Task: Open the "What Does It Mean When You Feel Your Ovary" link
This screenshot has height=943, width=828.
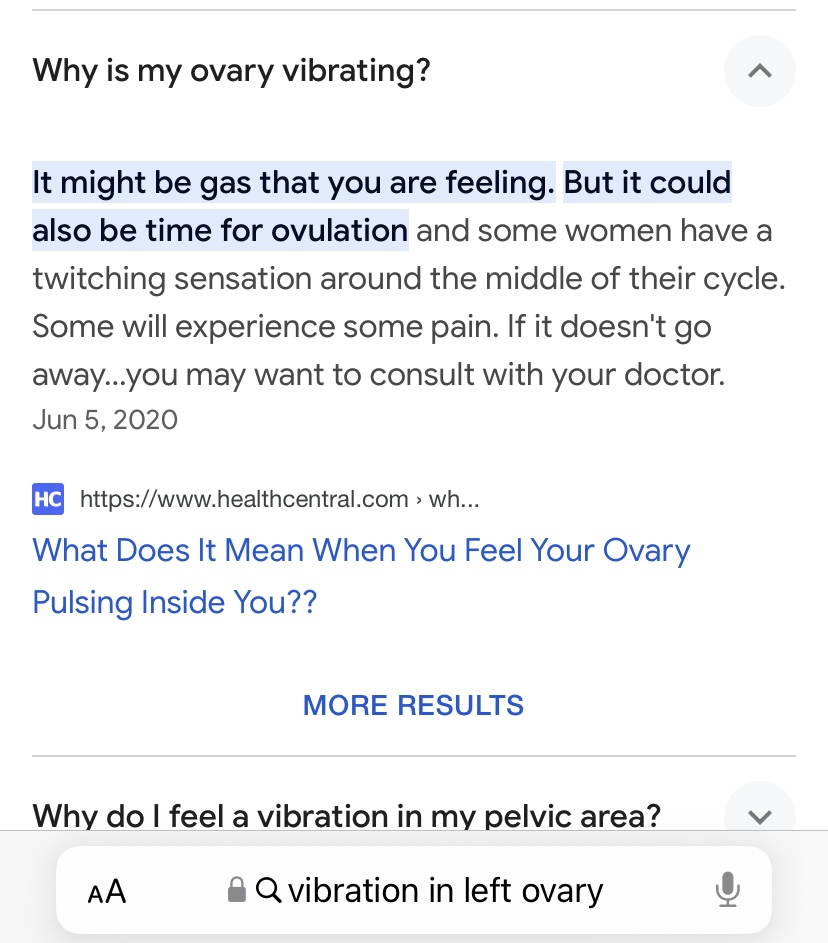Action: tap(361, 551)
